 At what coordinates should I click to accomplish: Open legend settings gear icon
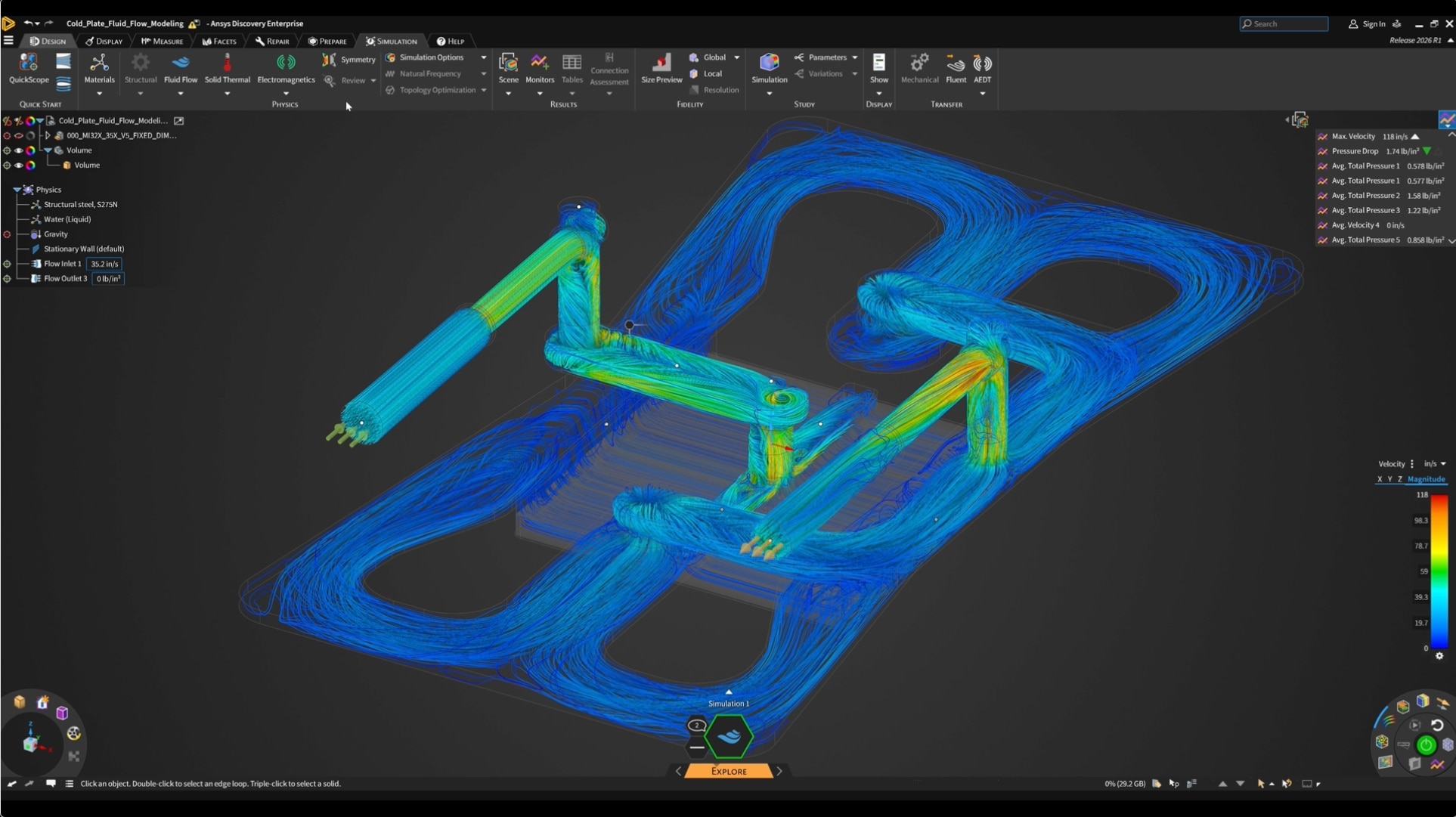[1439, 656]
